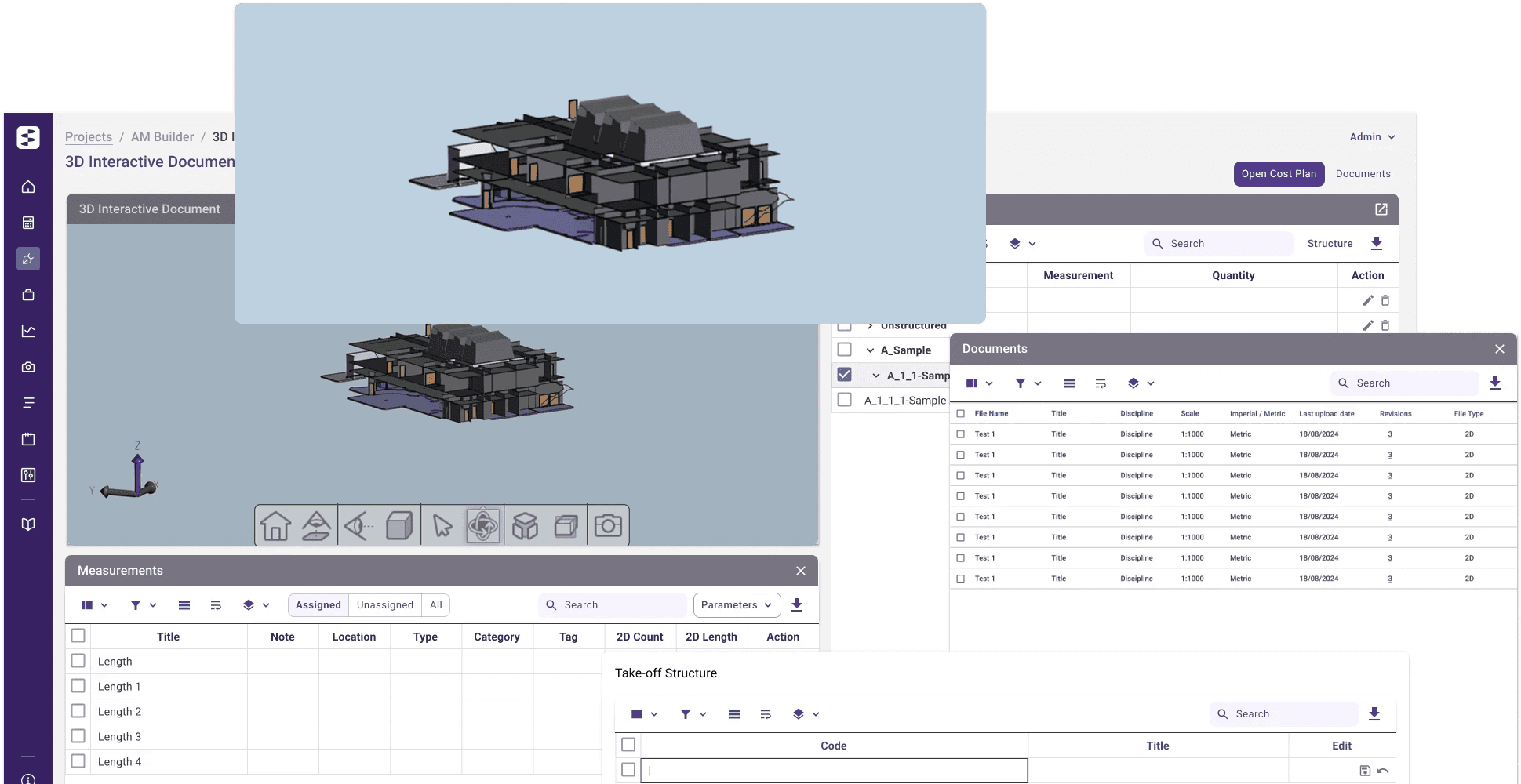Open the calendar icon in left sidebar

coord(28,439)
